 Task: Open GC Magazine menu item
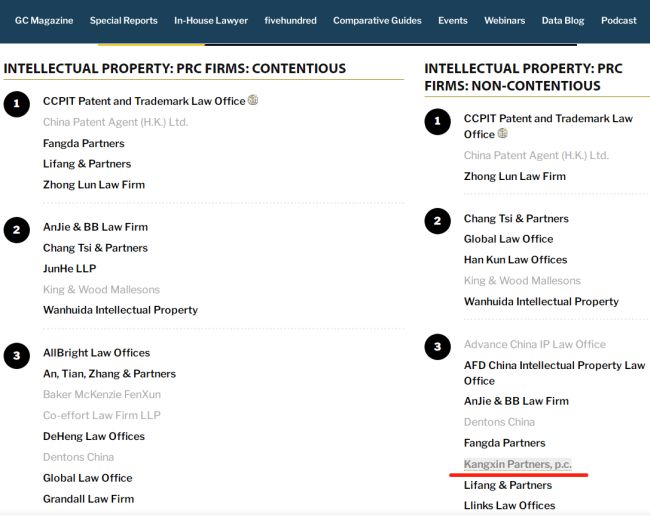[x=44, y=20]
